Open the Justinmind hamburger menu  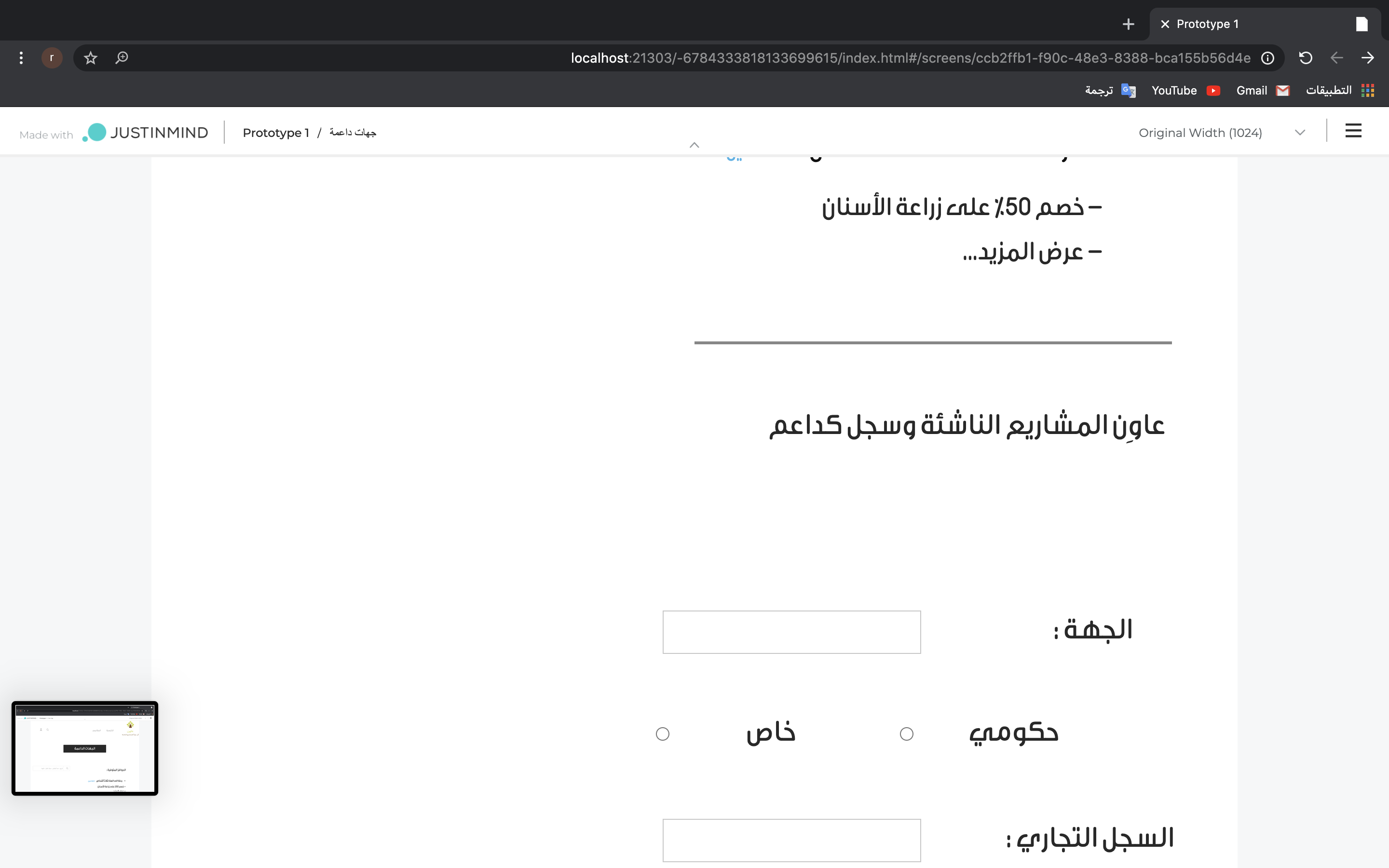1353,132
